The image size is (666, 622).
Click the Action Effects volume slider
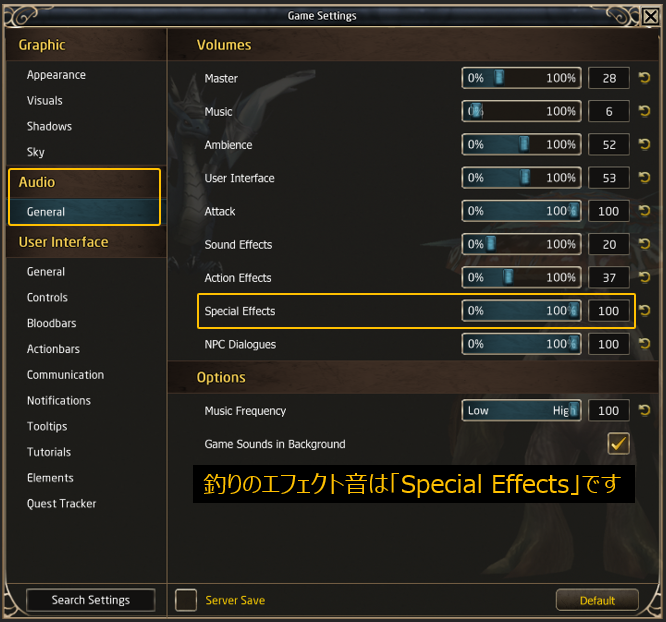[521, 277]
